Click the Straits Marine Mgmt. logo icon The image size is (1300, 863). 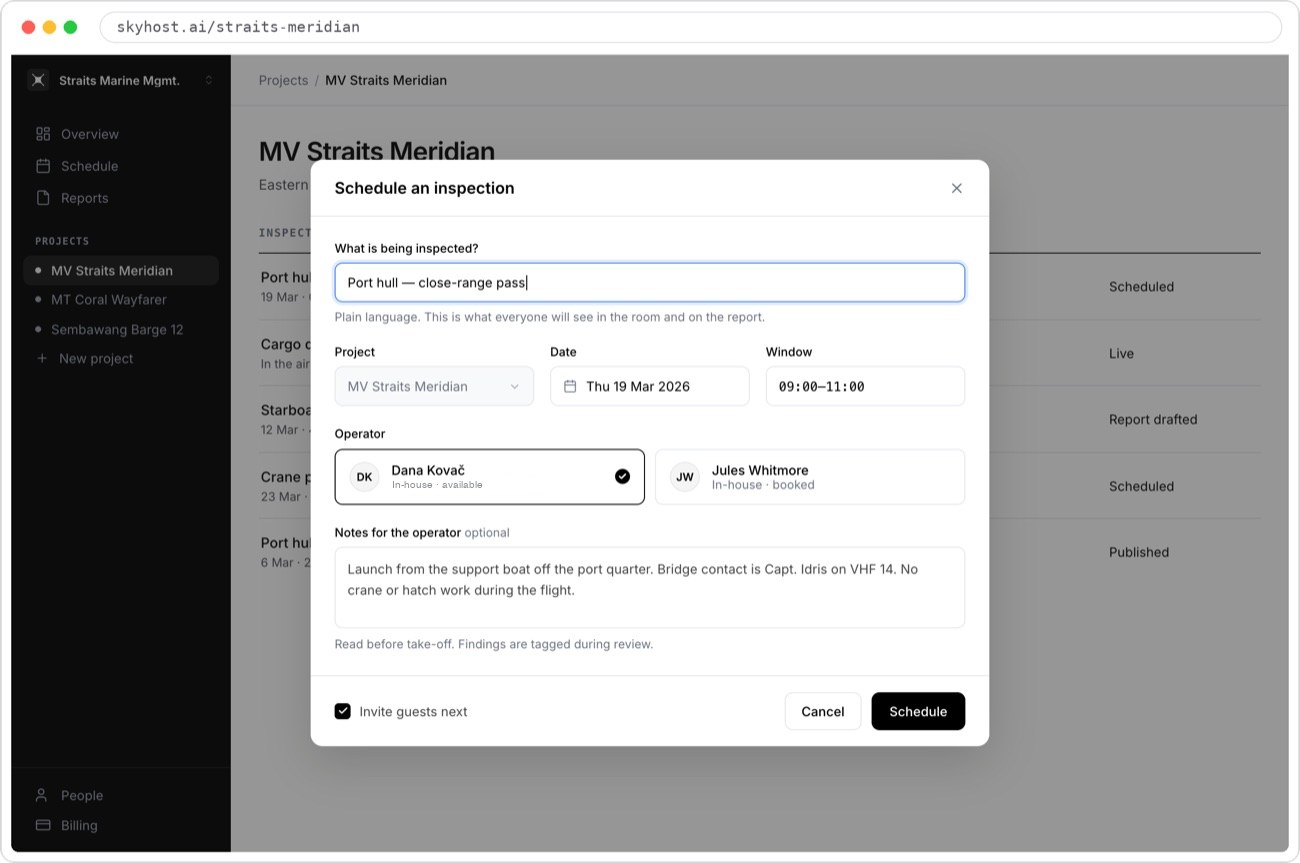38,80
